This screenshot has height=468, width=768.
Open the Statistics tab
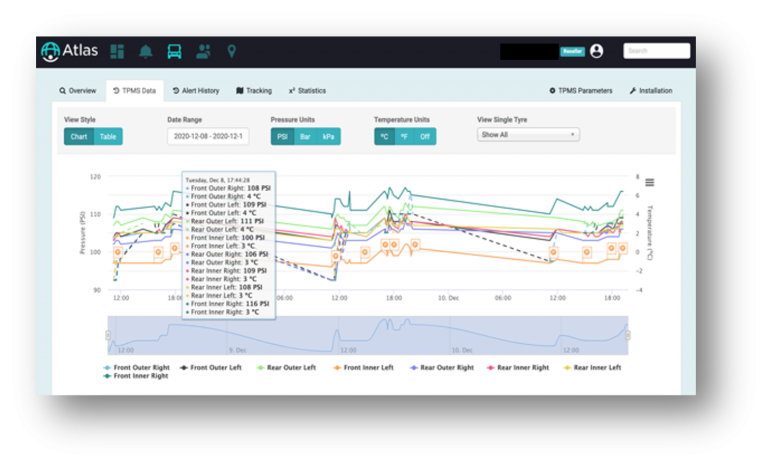click(x=307, y=91)
